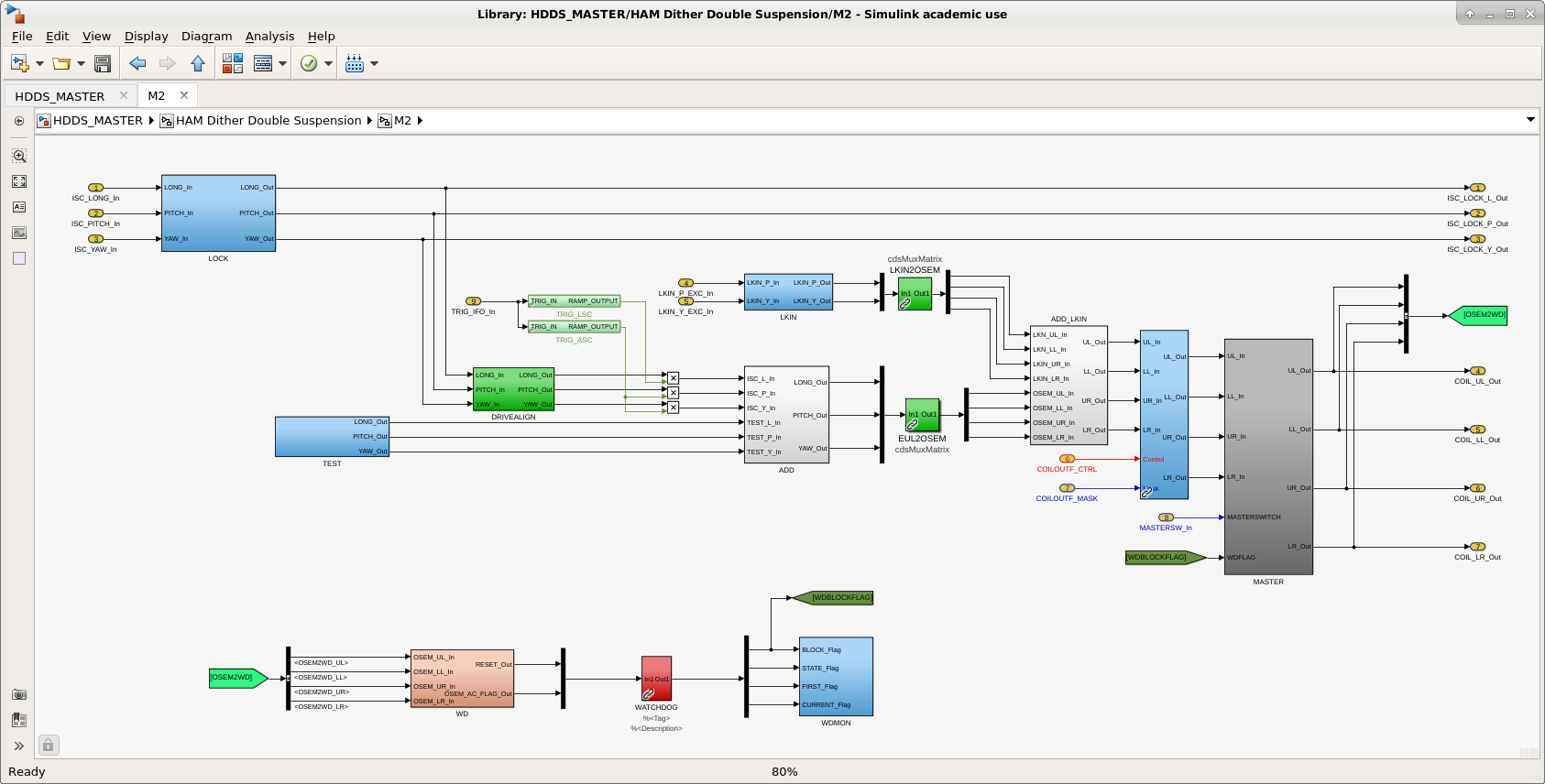Expand the Open folder dropdown arrow

coord(81,64)
